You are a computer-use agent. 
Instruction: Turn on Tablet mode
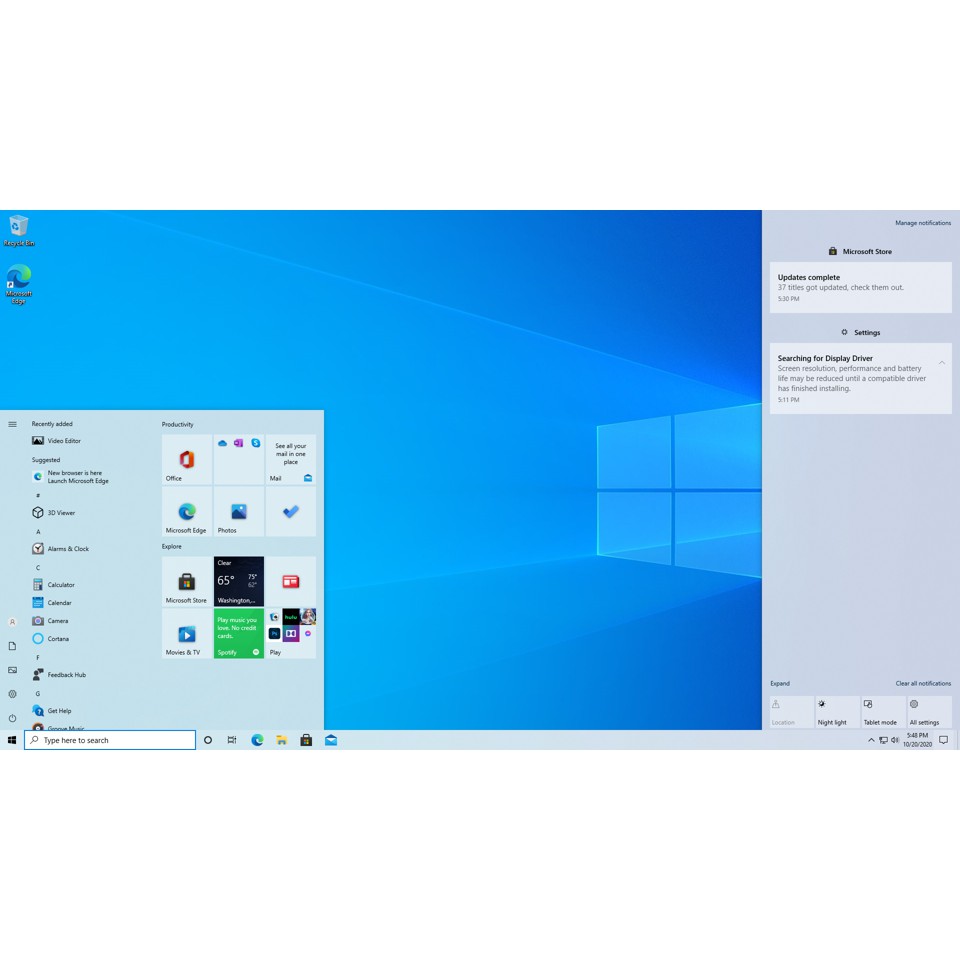[881, 711]
